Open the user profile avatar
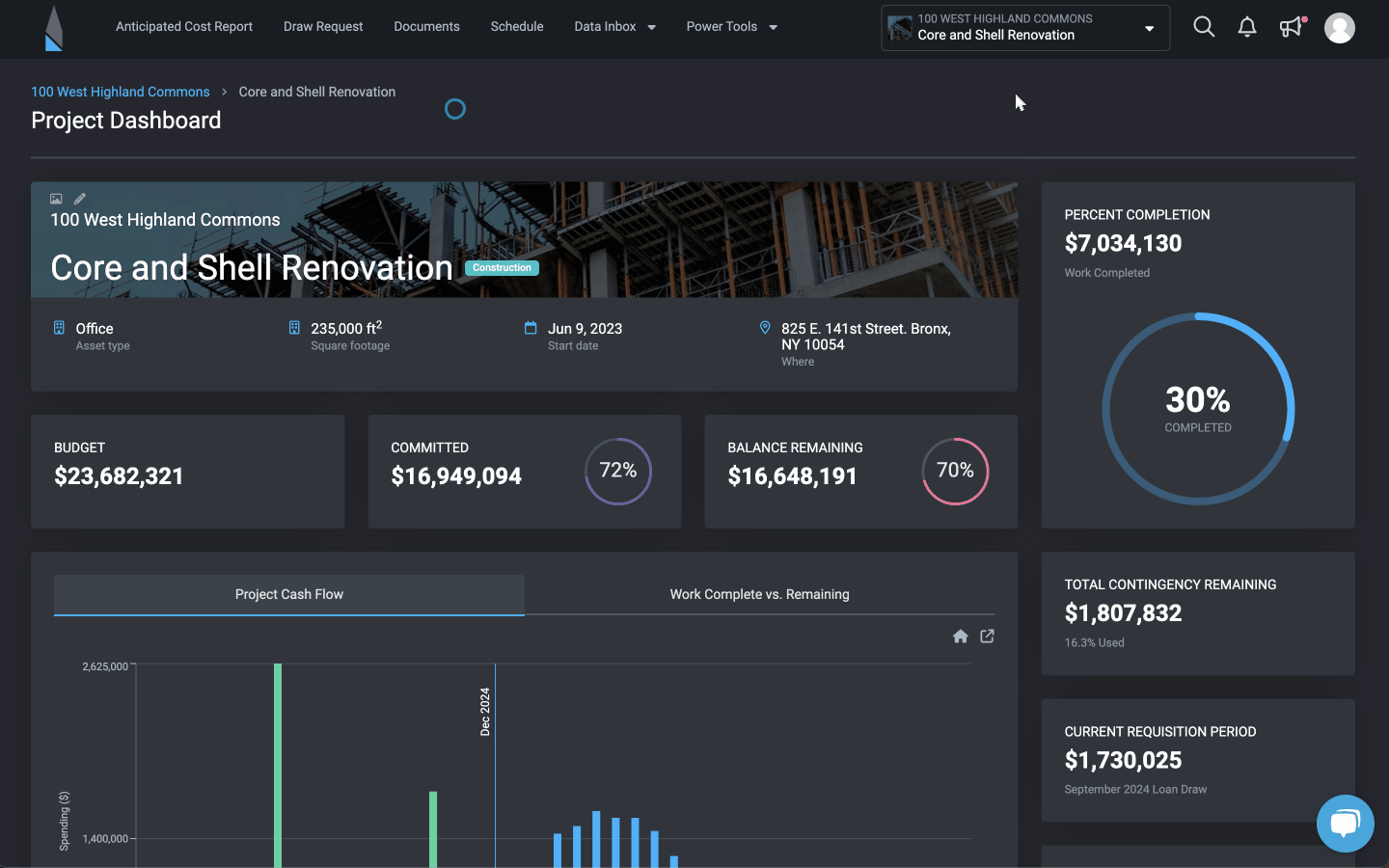1389x868 pixels. click(x=1340, y=28)
